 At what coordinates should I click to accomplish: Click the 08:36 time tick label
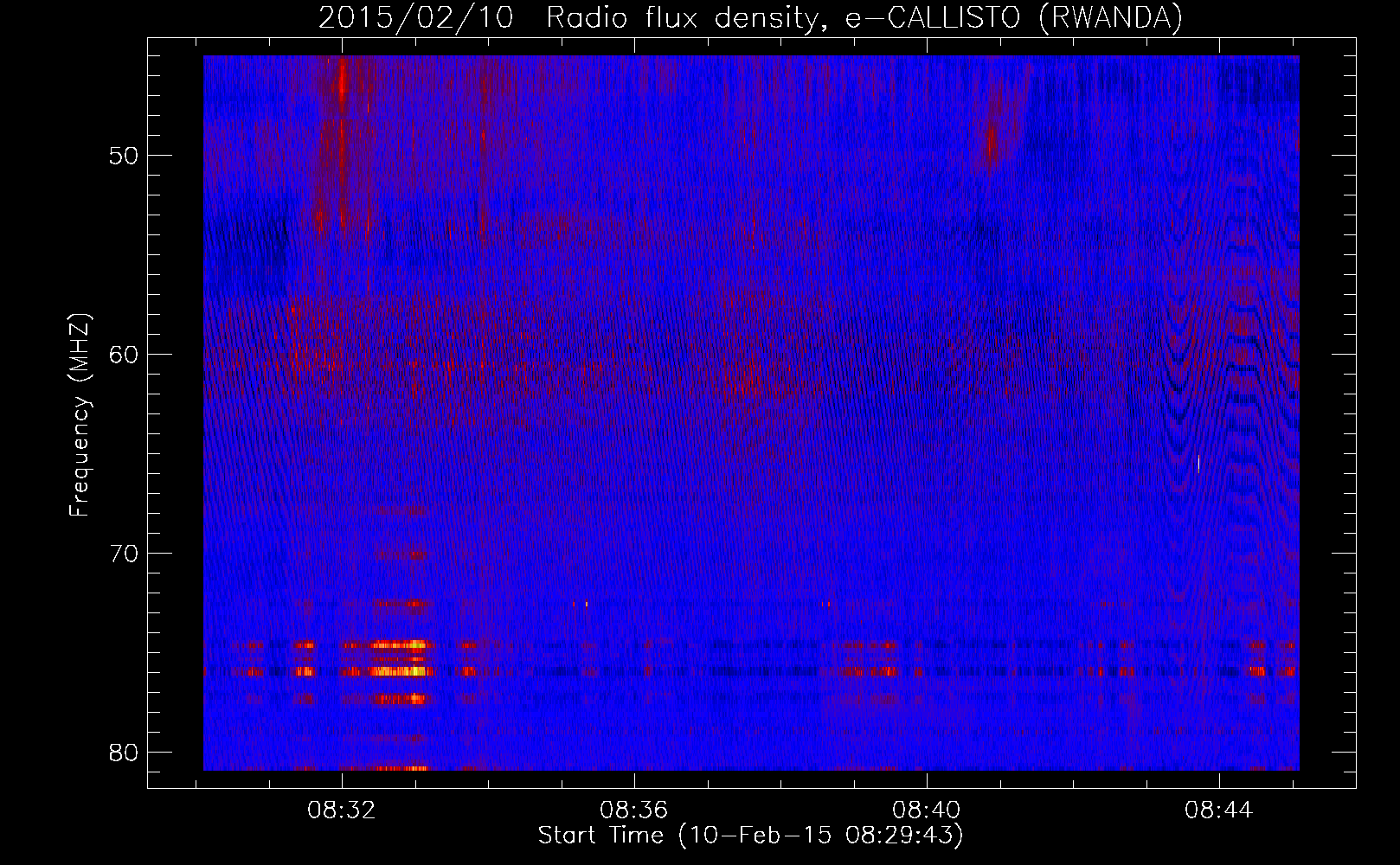634,811
